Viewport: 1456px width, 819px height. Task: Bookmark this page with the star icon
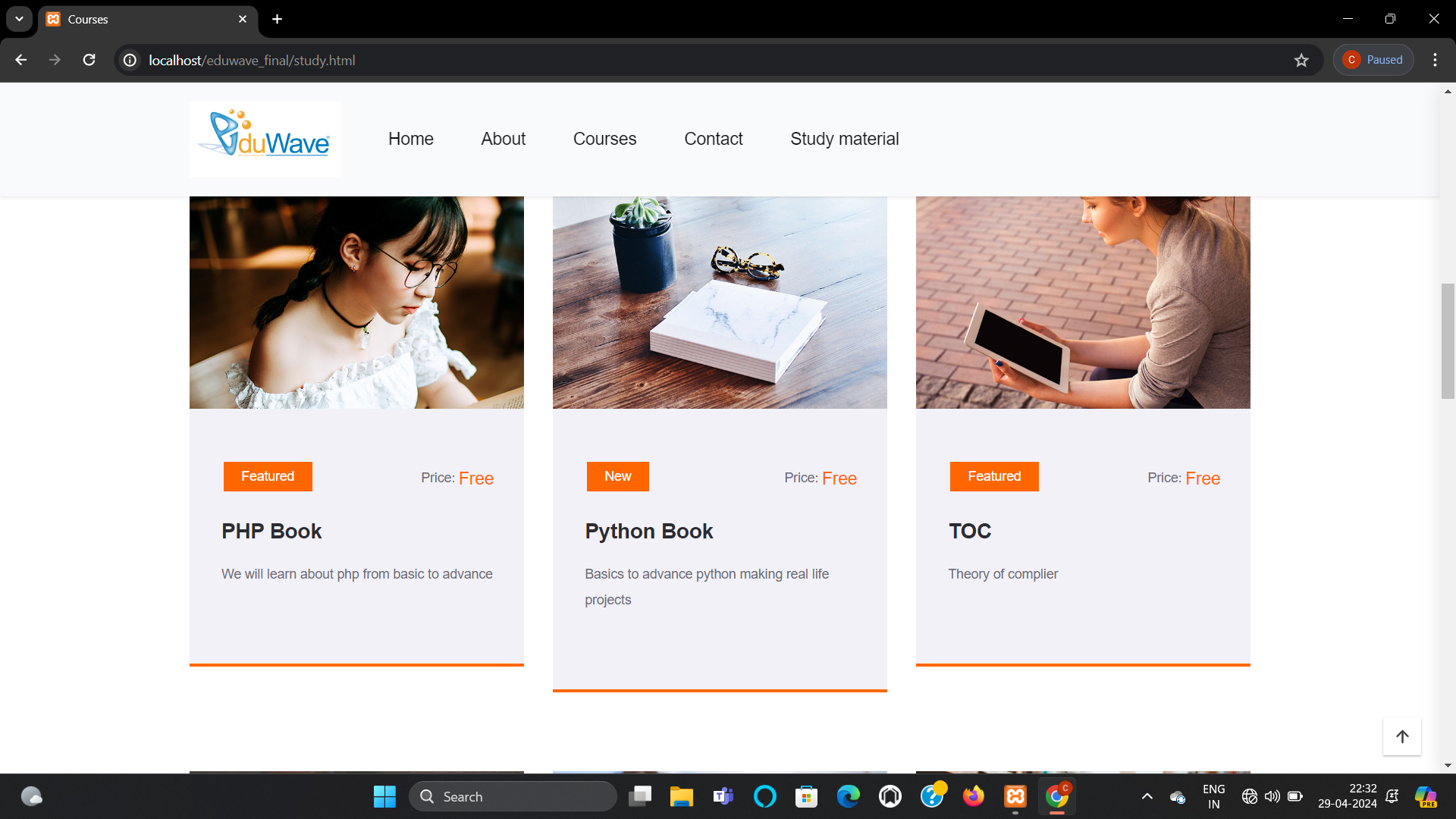(x=1301, y=60)
